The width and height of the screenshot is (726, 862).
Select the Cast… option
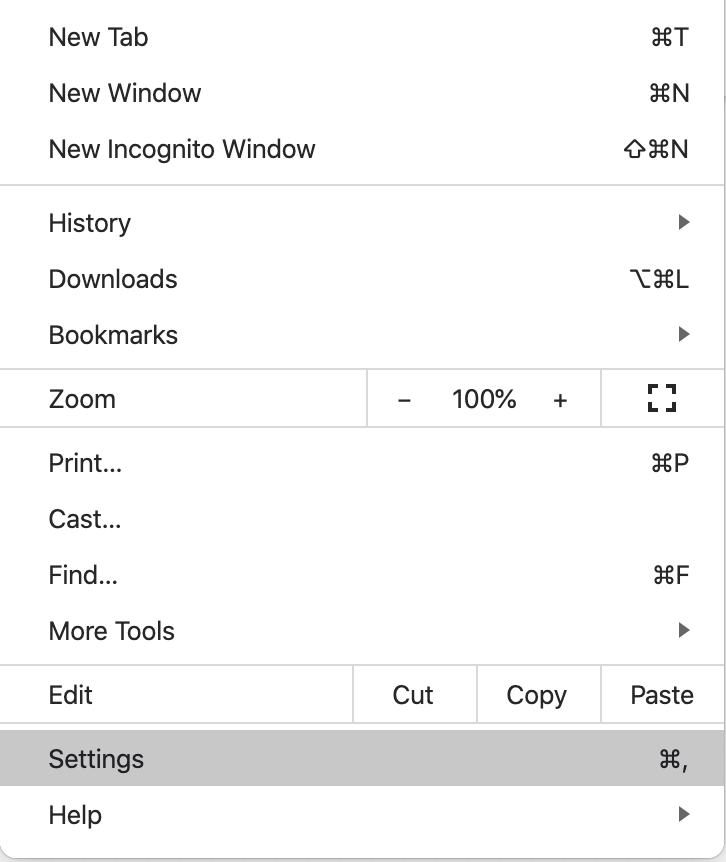coord(362,519)
